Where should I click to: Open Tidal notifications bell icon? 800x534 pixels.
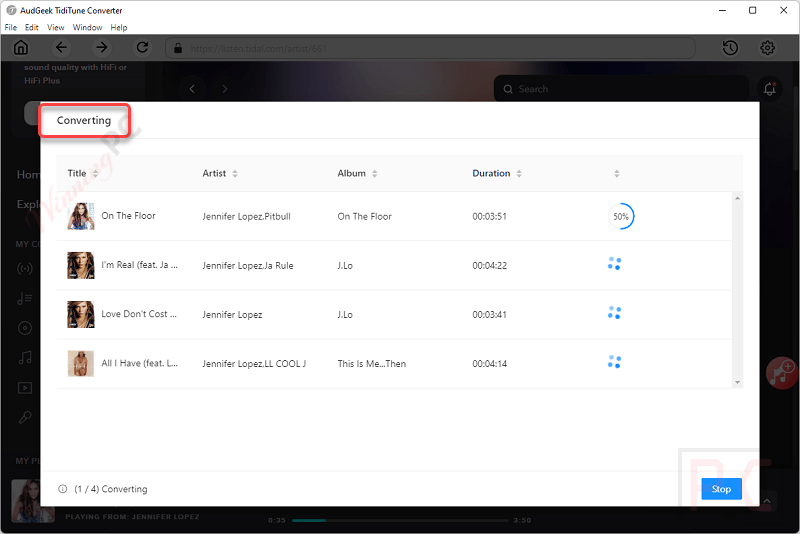tap(769, 89)
